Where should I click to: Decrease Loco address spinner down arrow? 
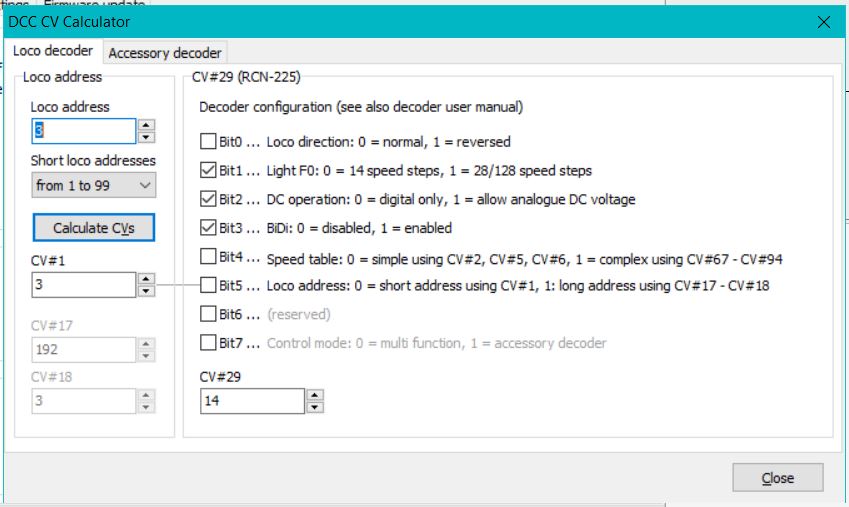tap(146, 136)
